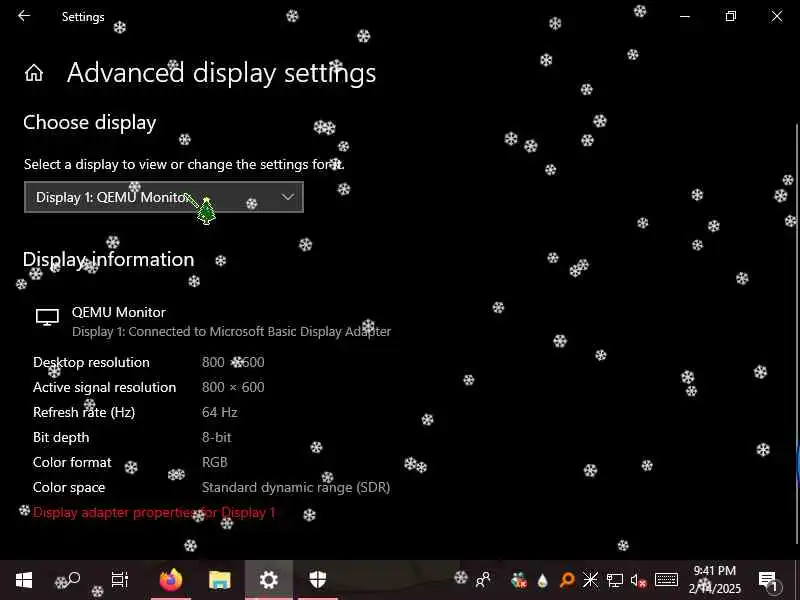Click the 8-bit bit depth value
The height and width of the screenshot is (600, 800).
click(216, 437)
